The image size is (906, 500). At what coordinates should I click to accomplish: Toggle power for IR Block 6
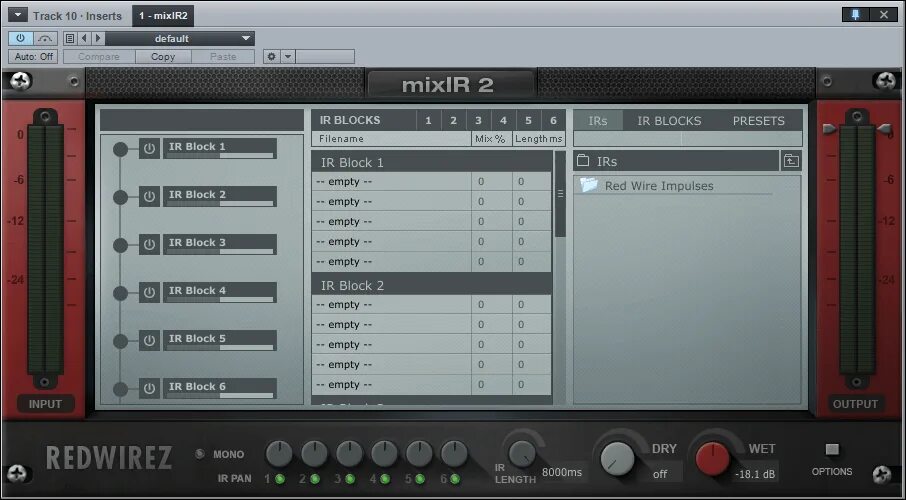coord(149,388)
